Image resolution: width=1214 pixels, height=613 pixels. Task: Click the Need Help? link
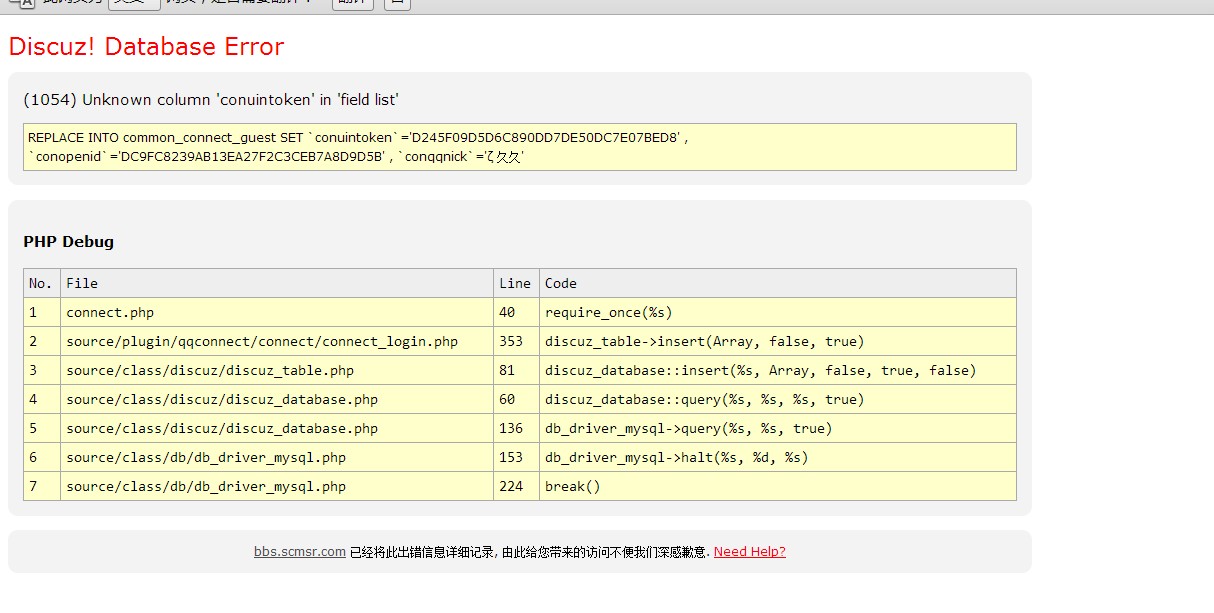click(x=749, y=551)
